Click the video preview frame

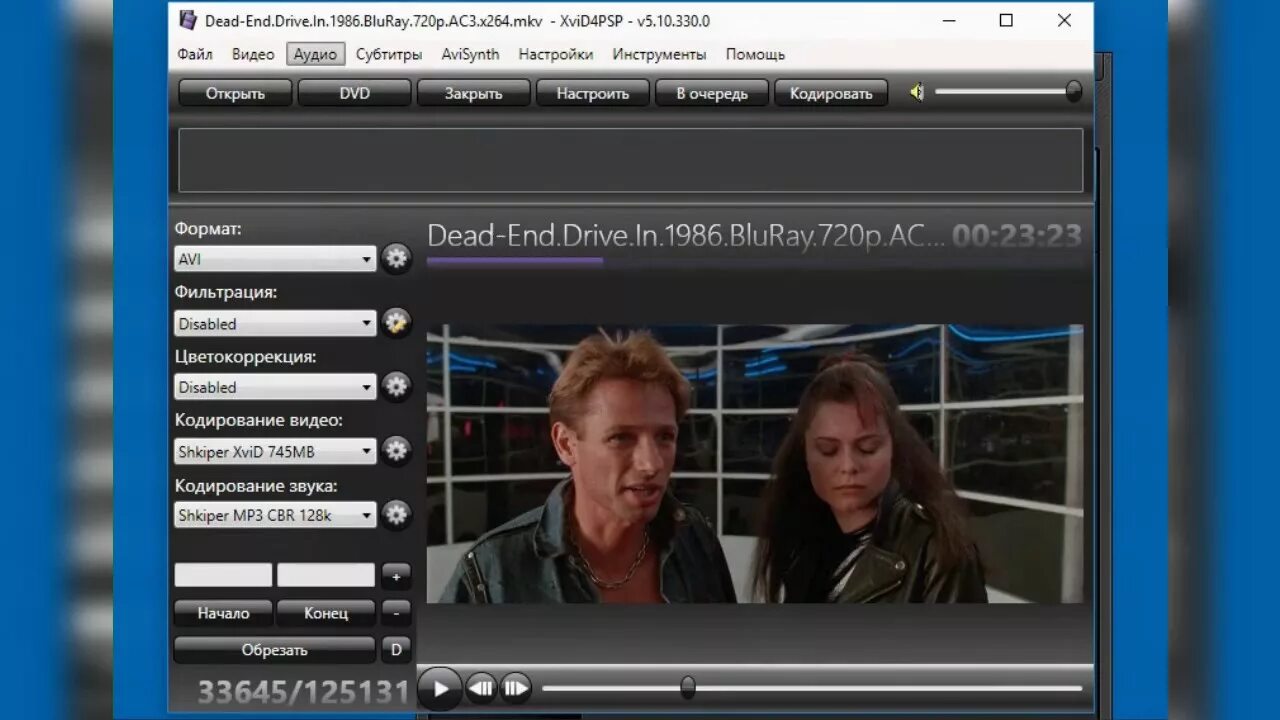pyautogui.click(x=755, y=464)
